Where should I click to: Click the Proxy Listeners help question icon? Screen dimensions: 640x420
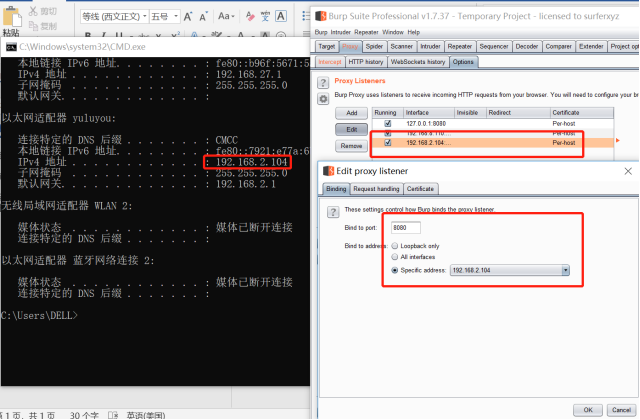click(323, 83)
